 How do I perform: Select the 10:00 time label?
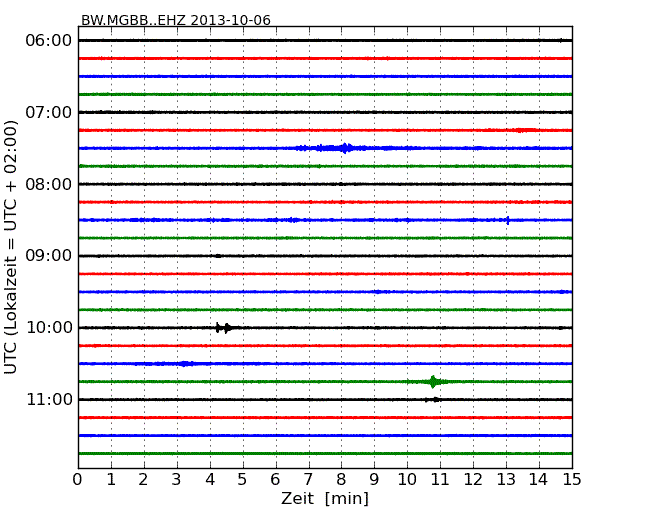click(49, 328)
